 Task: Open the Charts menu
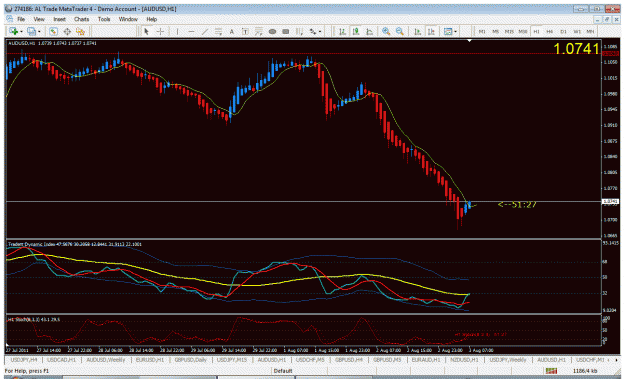[x=81, y=19]
